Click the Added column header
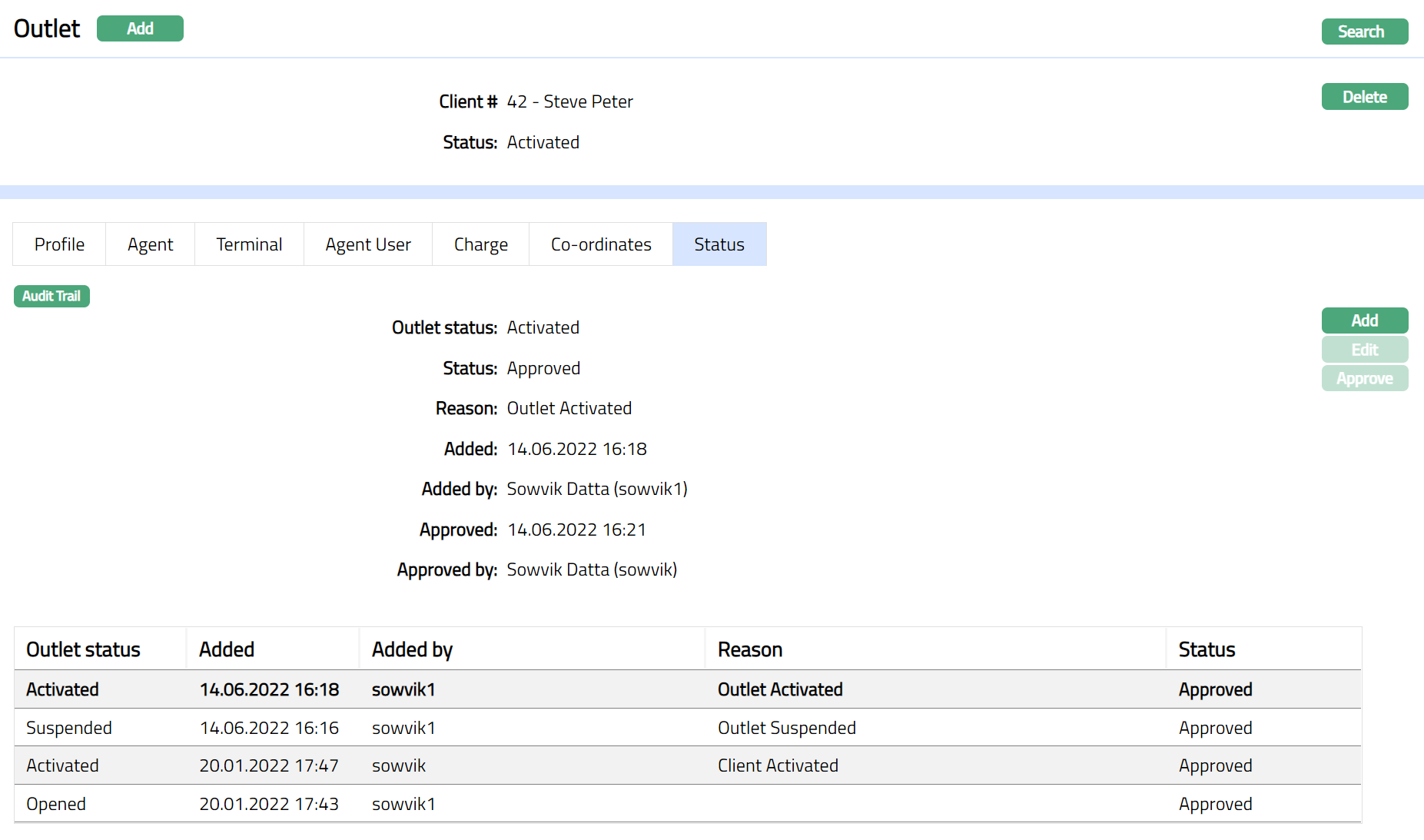Image resolution: width=1424 pixels, height=840 pixels. (x=227, y=649)
